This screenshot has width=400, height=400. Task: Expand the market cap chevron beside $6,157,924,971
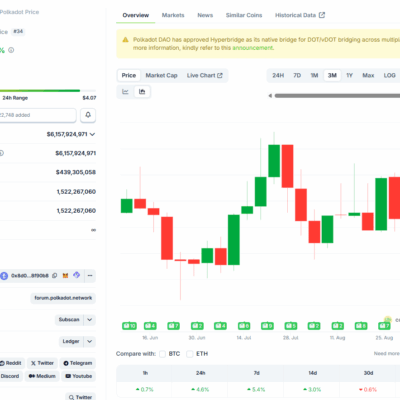click(92, 134)
